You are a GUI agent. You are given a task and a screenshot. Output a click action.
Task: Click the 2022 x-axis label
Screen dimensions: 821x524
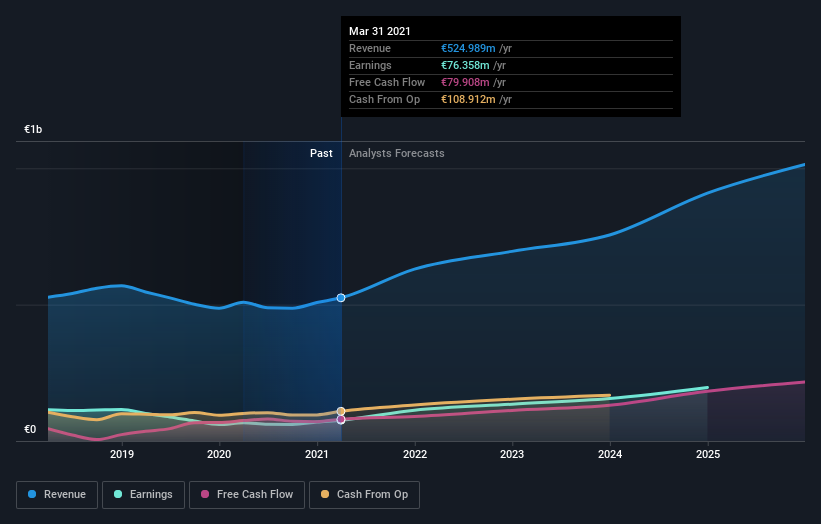(x=415, y=454)
